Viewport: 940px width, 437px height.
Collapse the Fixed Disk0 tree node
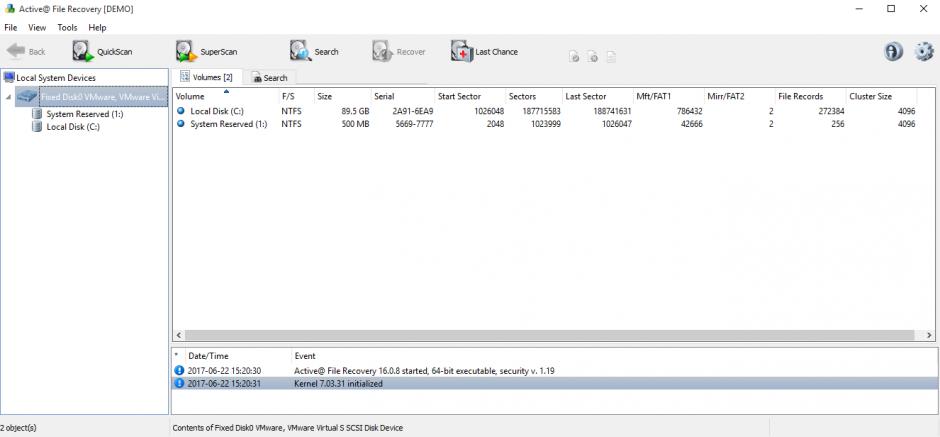pos(8,97)
